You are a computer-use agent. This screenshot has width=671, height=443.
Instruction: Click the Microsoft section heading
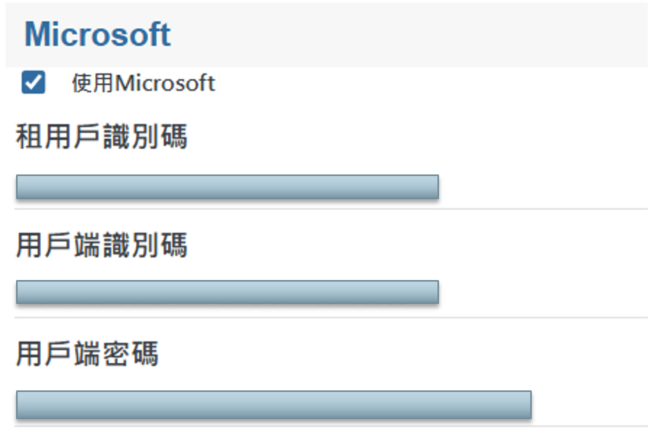pyautogui.click(x=97, y=35)
